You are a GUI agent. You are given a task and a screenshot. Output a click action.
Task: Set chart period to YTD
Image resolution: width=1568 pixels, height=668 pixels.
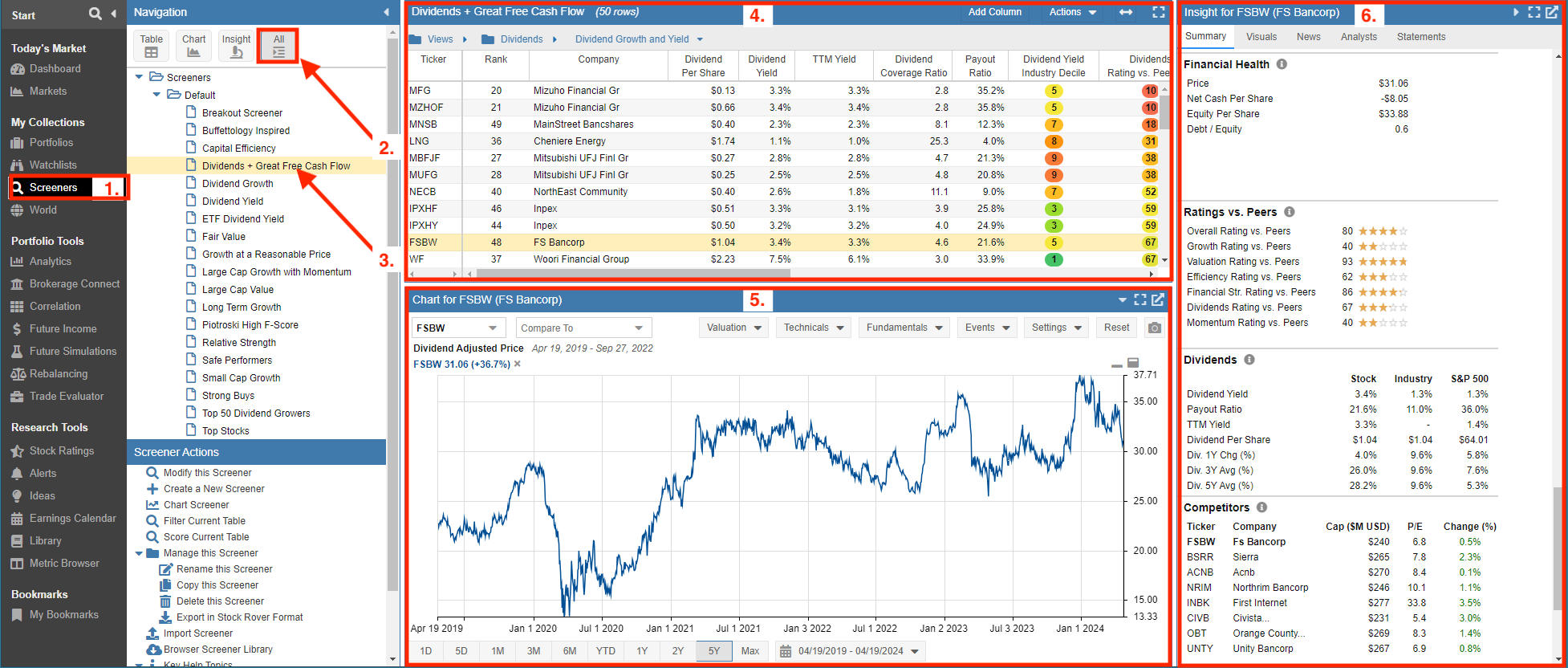(x=606, y=651)
